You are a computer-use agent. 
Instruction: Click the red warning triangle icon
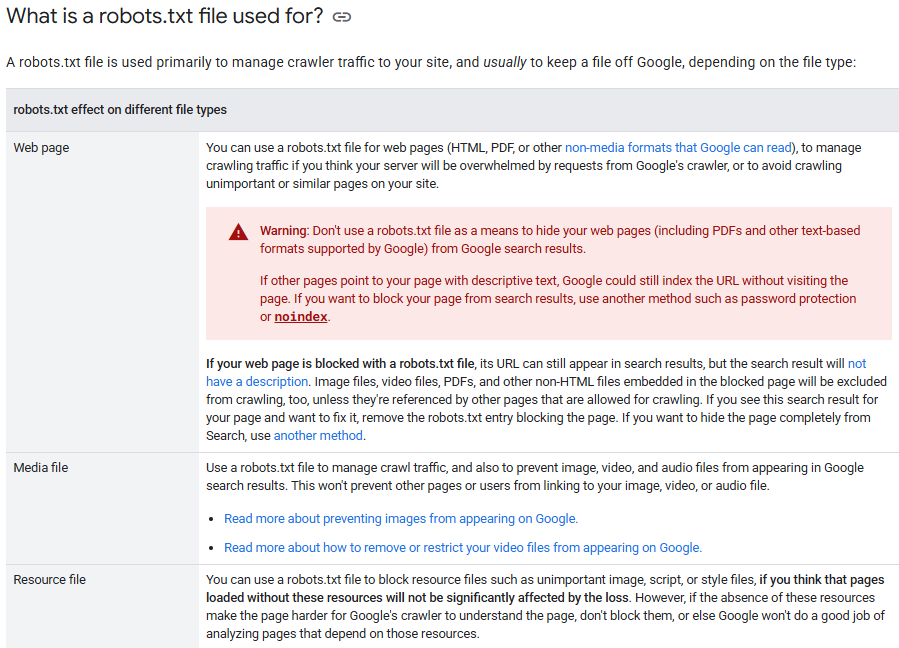pyautogui.click(x=238, y=232)
